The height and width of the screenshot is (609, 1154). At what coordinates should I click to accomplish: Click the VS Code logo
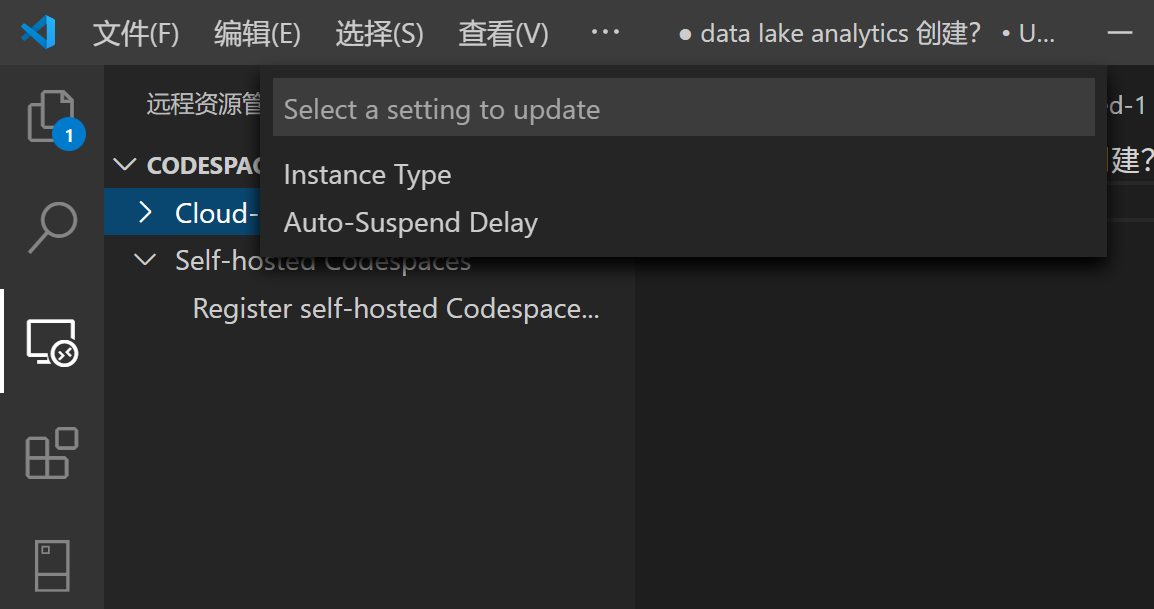pos(38,31)
